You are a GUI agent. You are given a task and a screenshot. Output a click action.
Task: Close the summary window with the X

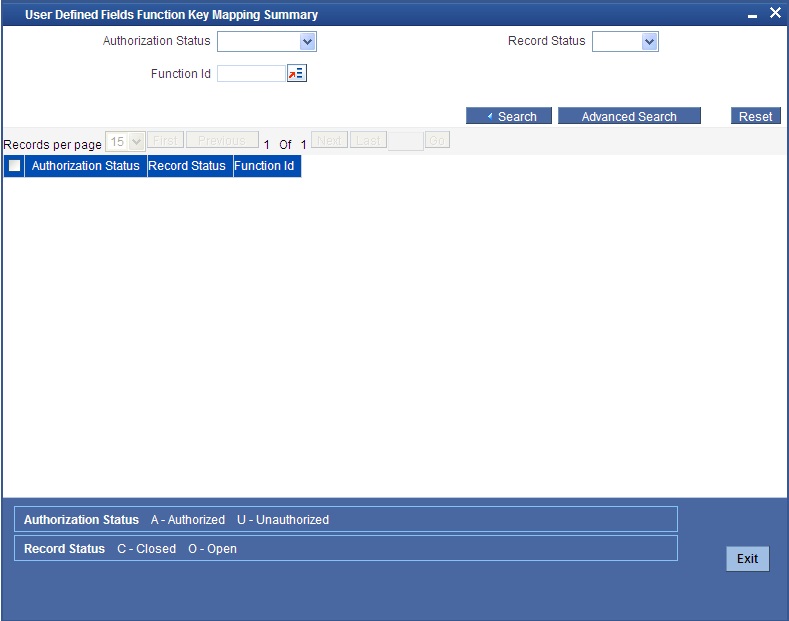coord(775,13)
